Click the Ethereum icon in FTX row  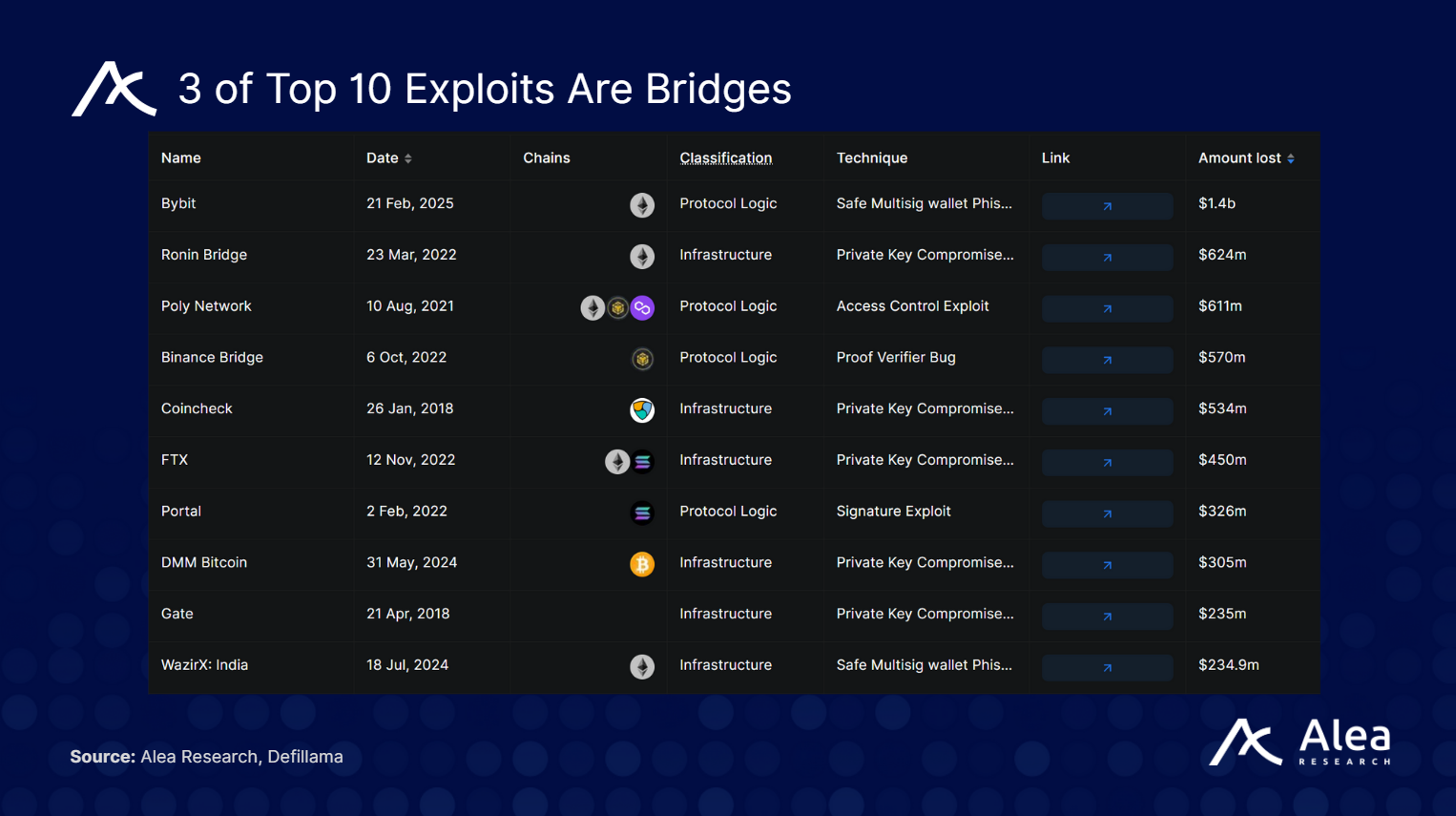[617, 462]
